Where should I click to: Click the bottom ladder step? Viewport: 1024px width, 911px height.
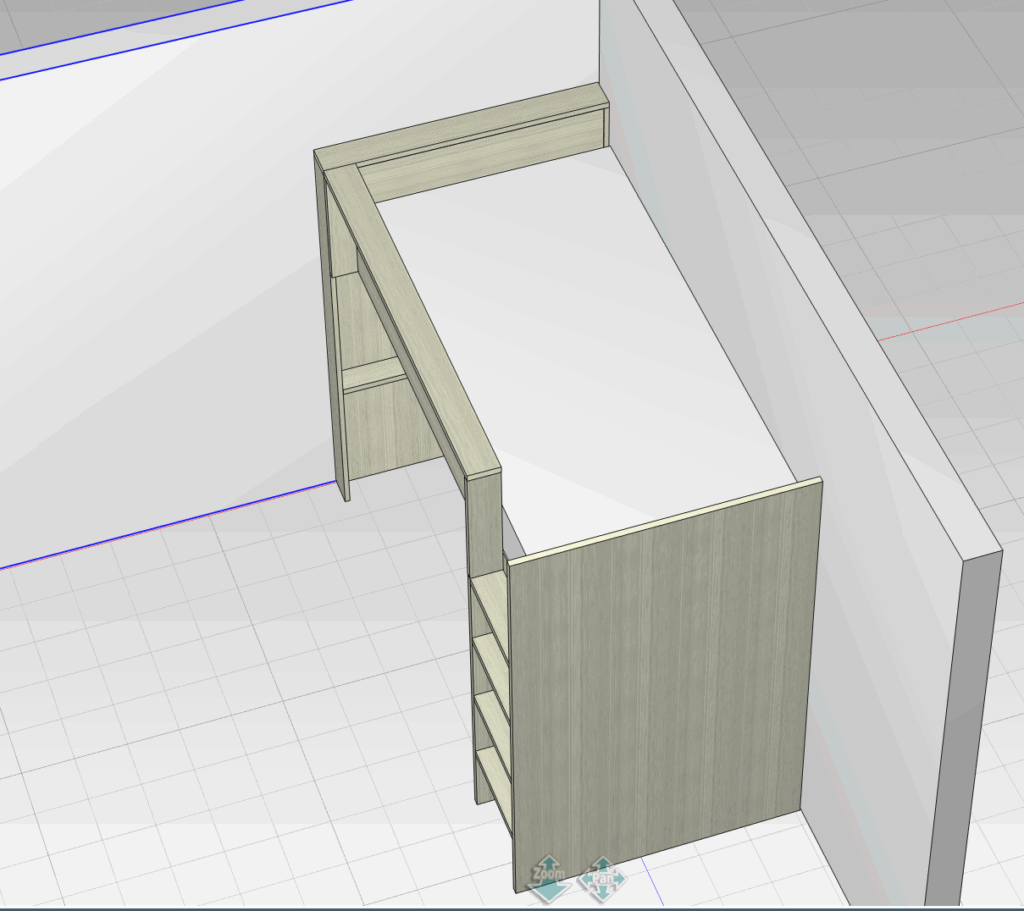click(493, 776)
